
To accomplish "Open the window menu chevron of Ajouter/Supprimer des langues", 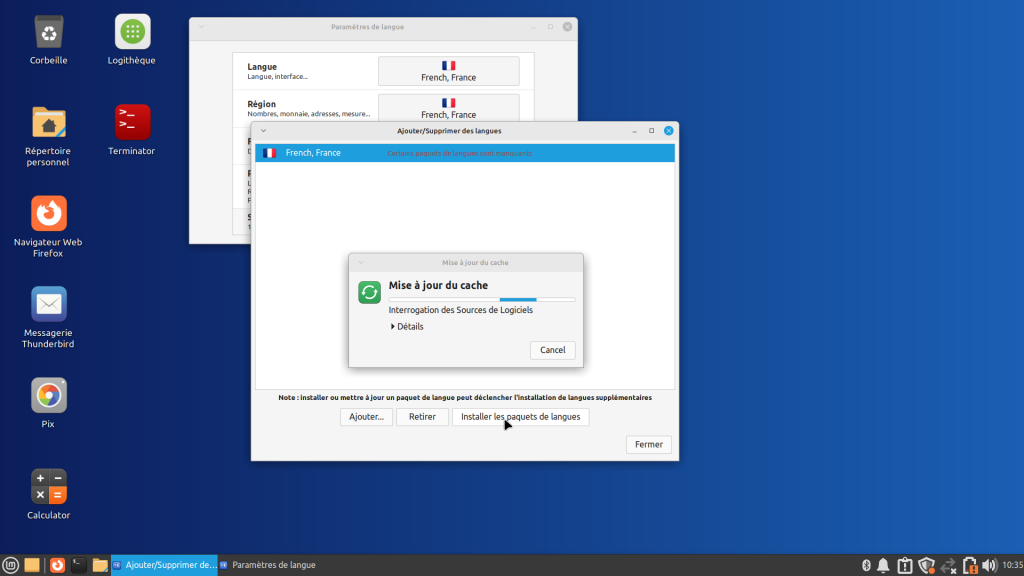I will 263,130.
